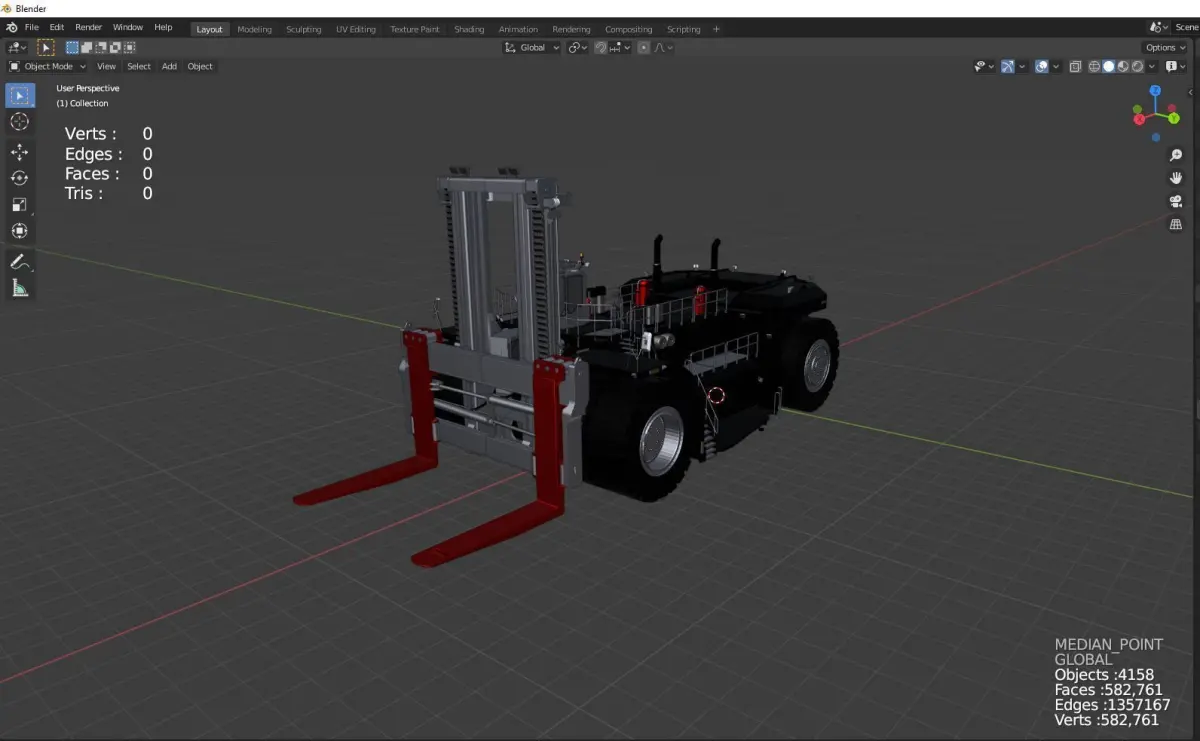This screenshot has width=1200, height=741.
Task: Toggle proportional editing circle button
Action: tap(644, 47)
